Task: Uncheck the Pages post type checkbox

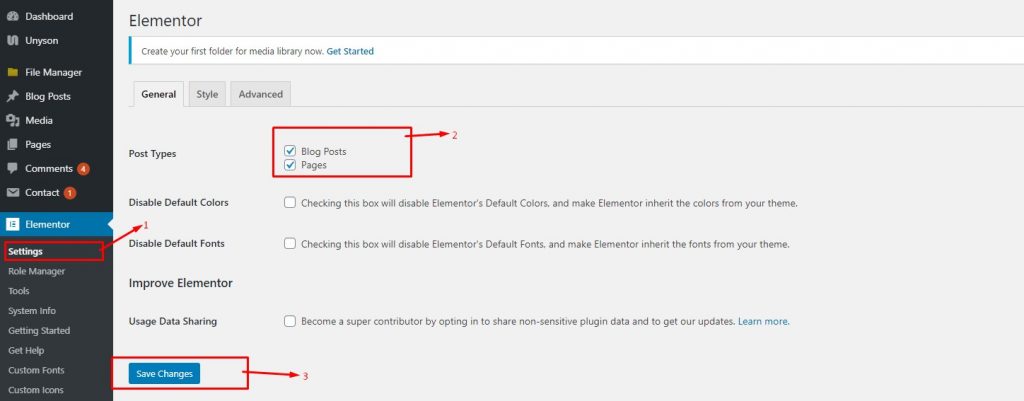Action: [291, 165]
